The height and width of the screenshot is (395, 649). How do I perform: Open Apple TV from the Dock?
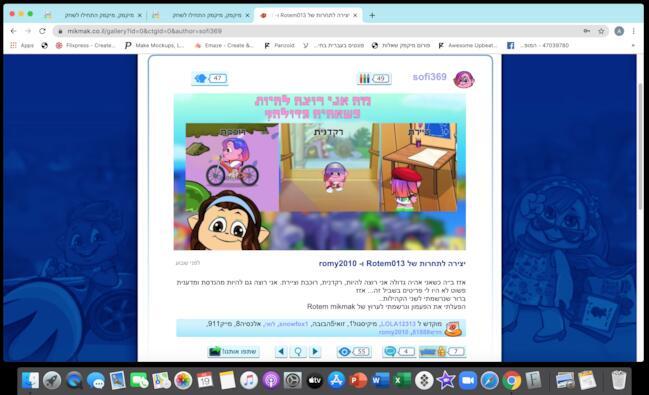pyautogui.click(x=315, y=380)
